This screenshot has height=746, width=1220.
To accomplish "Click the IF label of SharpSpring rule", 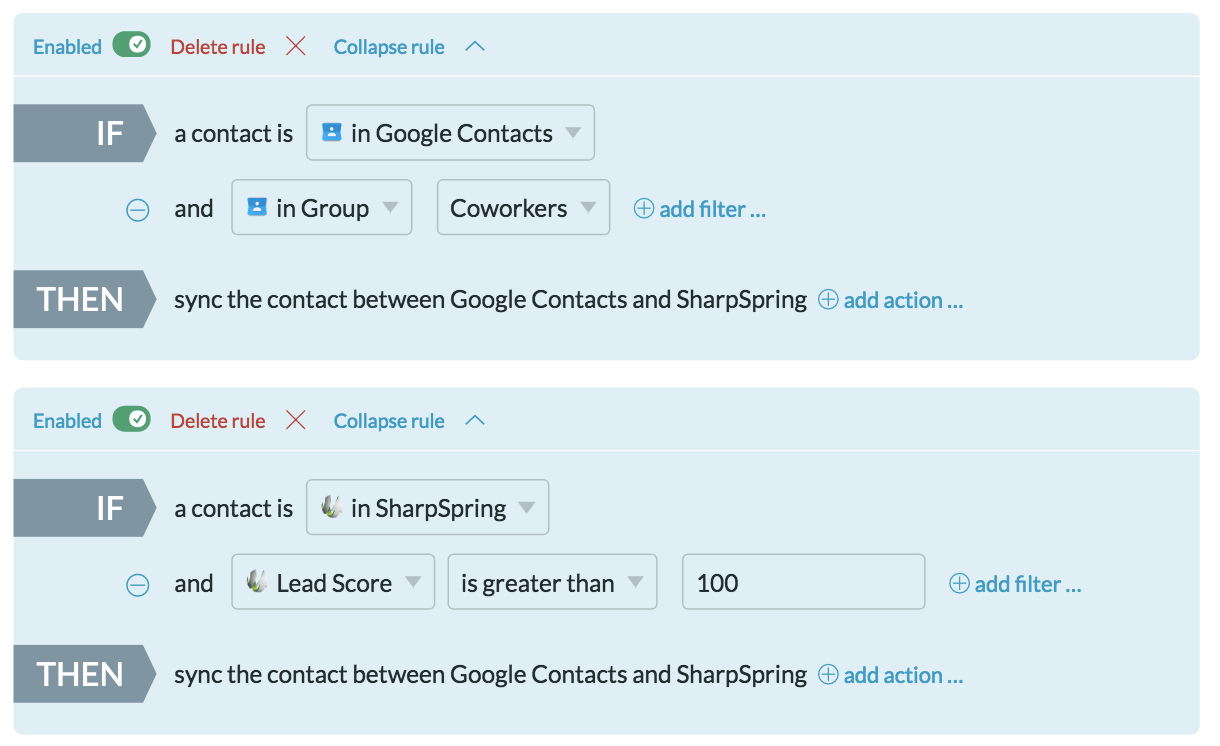I will click(85, 508).
